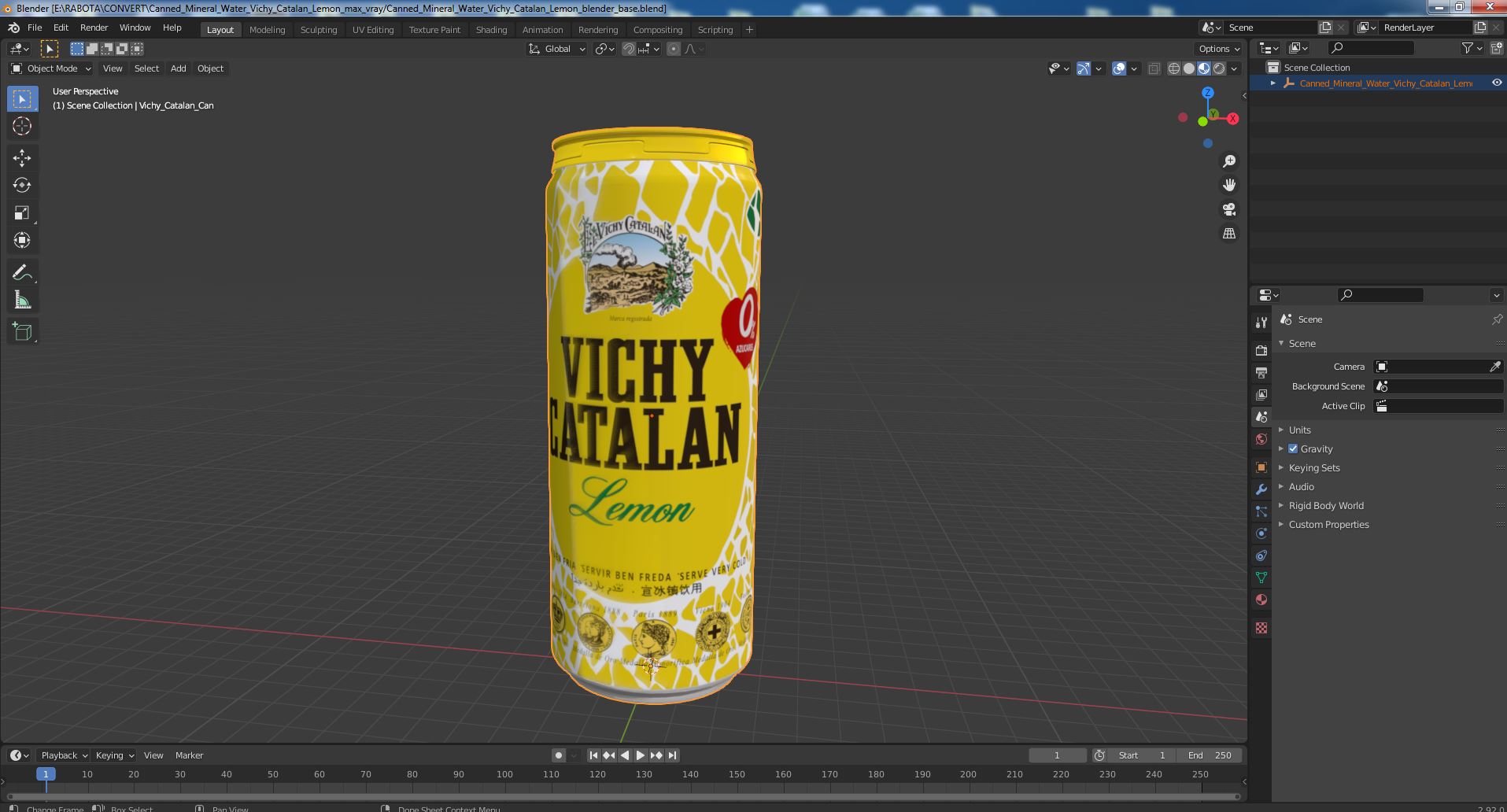Play the animation forward
Screen dimensions: 1507x812
pos(641,755)
